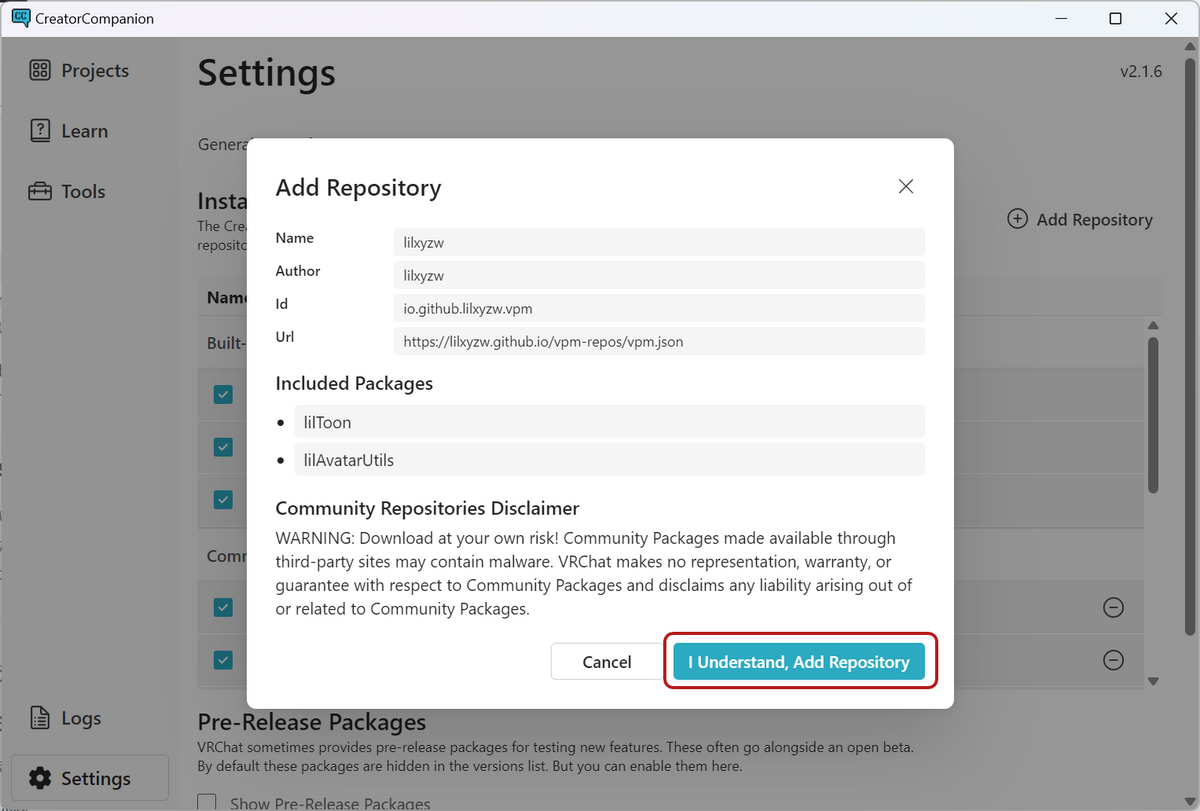Click the Settings page title
The height and width of the screenshot is (811, 1200).
pos(267,73)
